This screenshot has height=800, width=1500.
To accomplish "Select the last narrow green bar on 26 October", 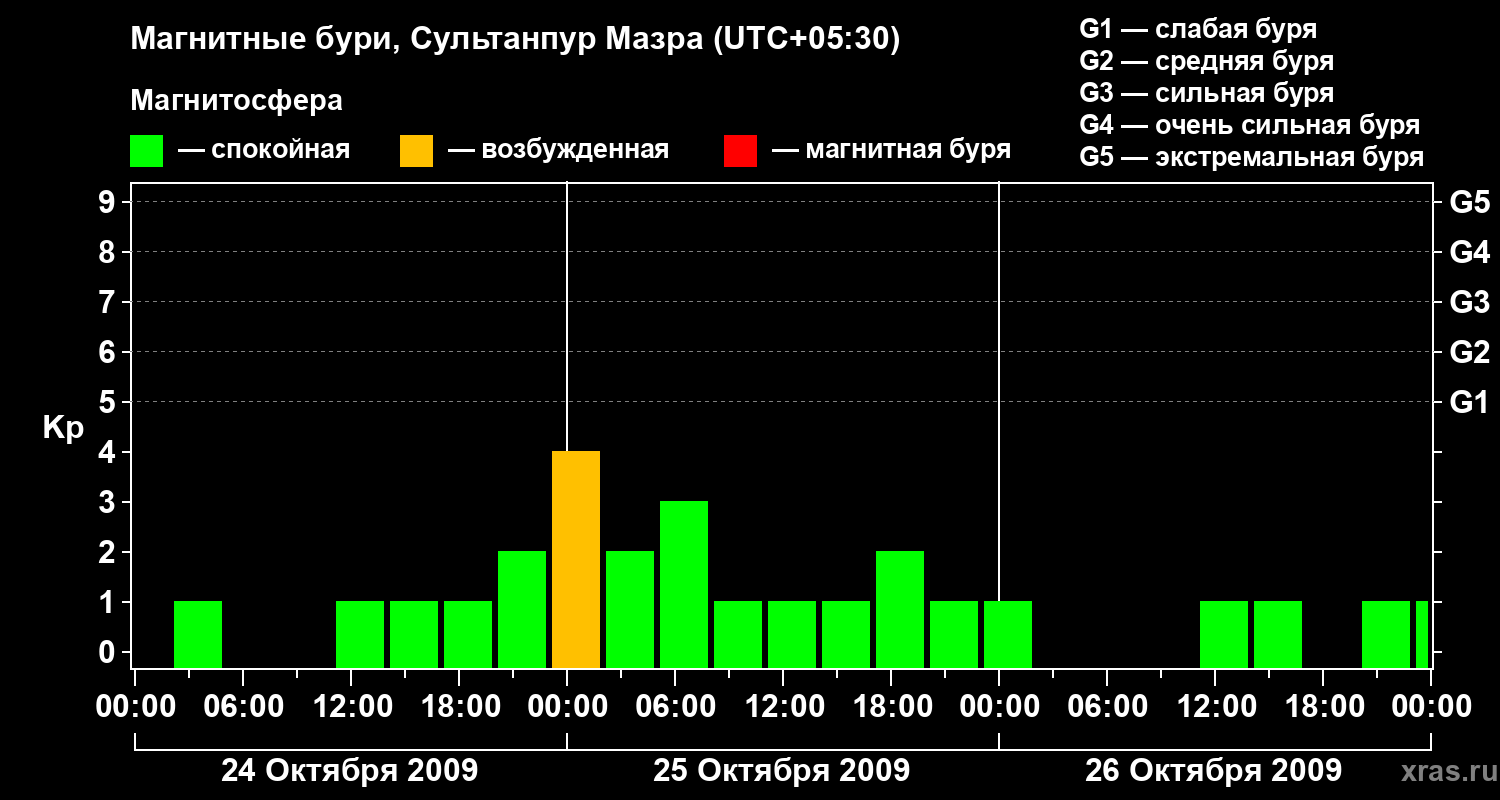I will click(x=1422, y=635).
